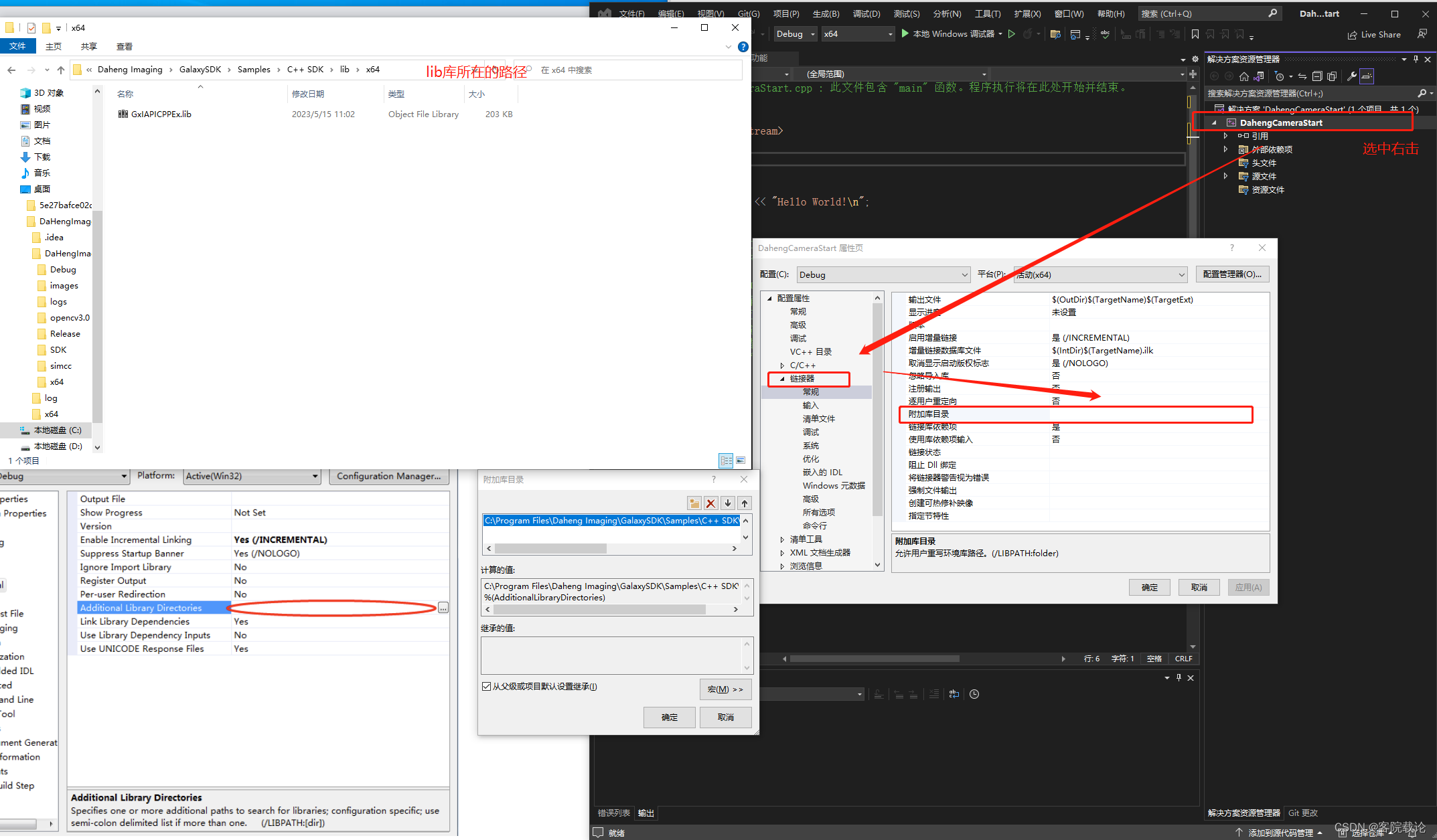Open feedback icon next to Live Share

pos(1422,34)
